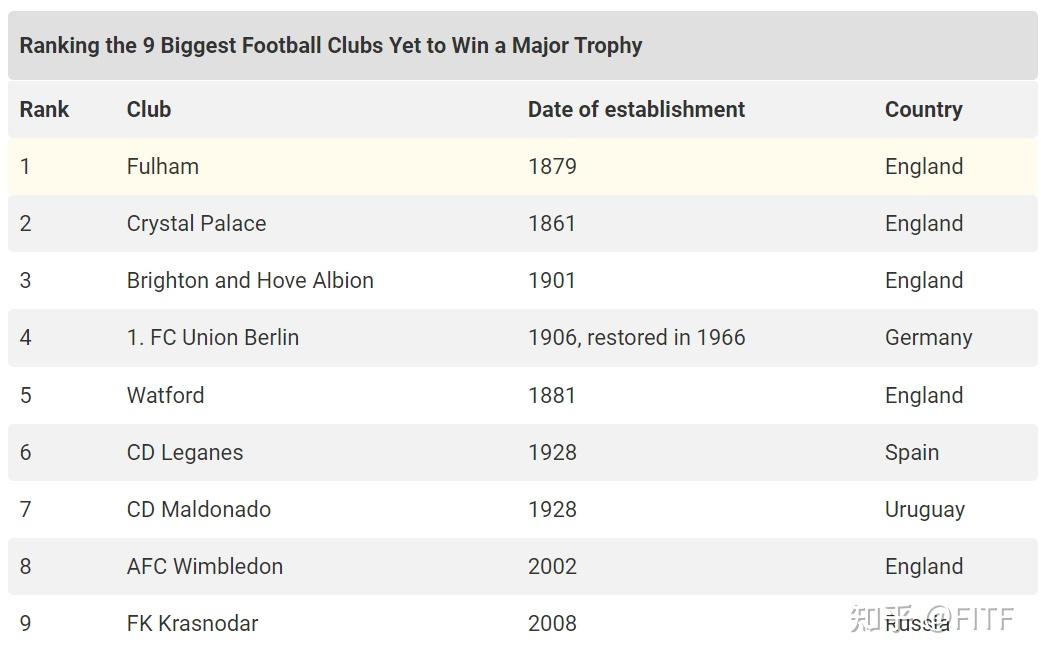
Task: Select the 1. FC Union Berlin cell
Action: (213, 338)
